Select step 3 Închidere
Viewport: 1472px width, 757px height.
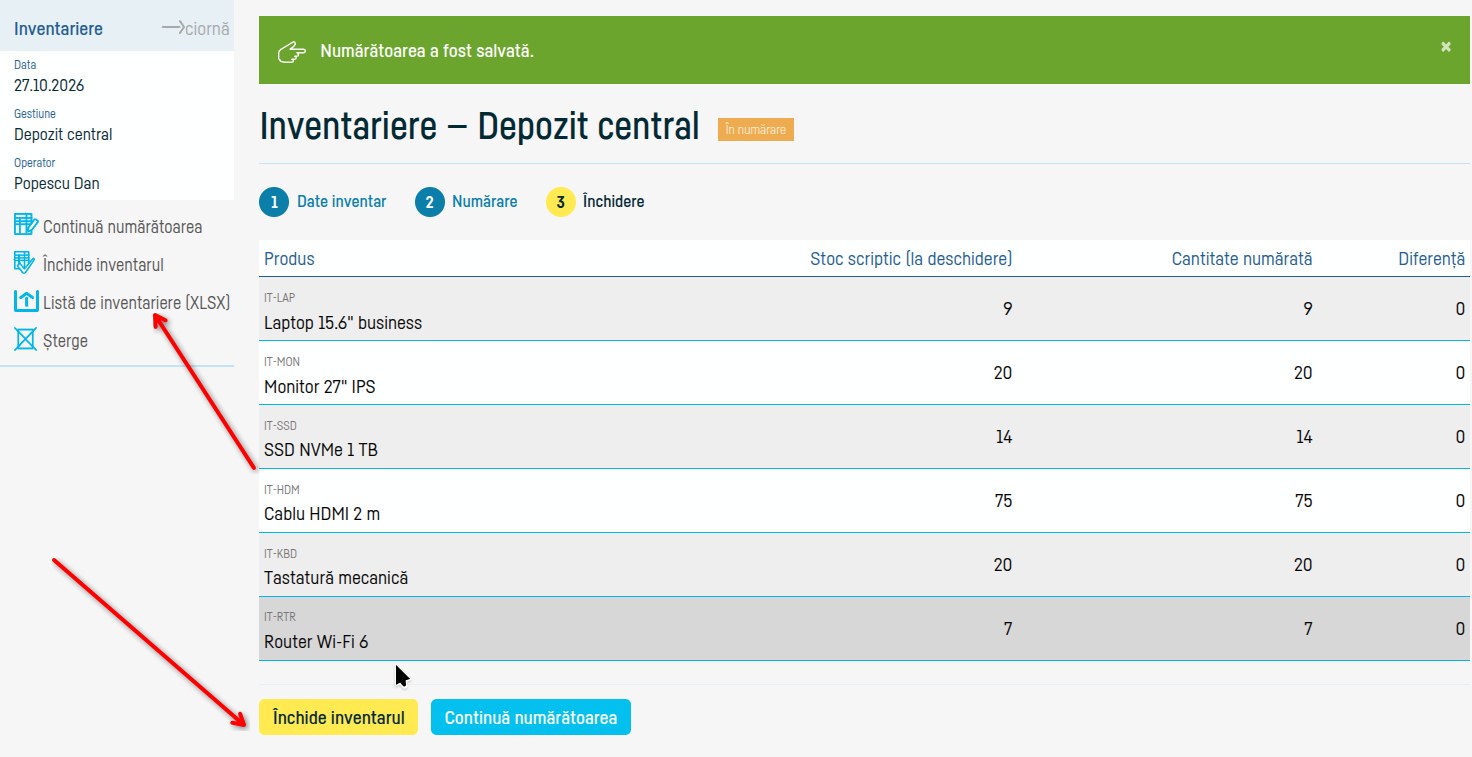[595, 202]
